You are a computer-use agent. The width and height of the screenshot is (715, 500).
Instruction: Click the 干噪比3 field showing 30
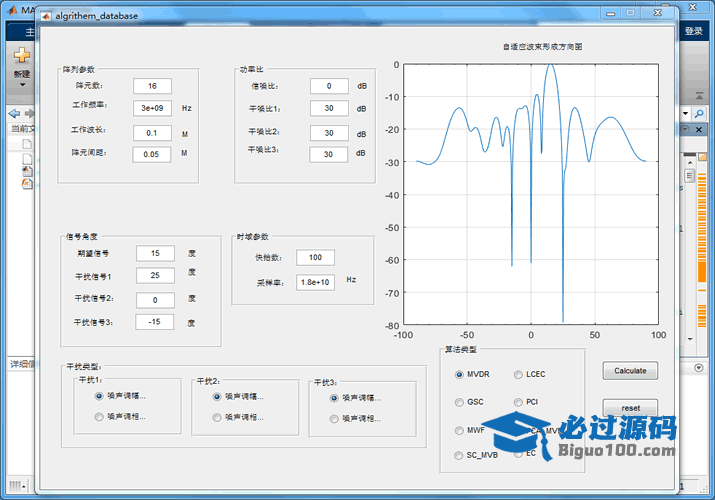pyautogui.click(x=328, y=155)
